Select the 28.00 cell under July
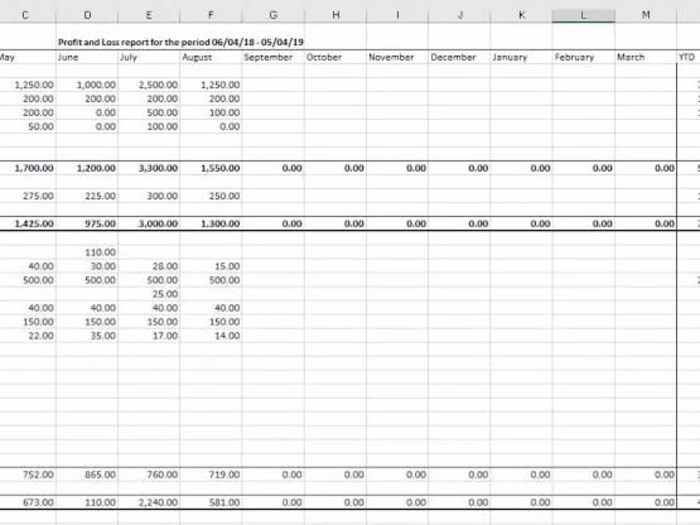 click(149, 266)
